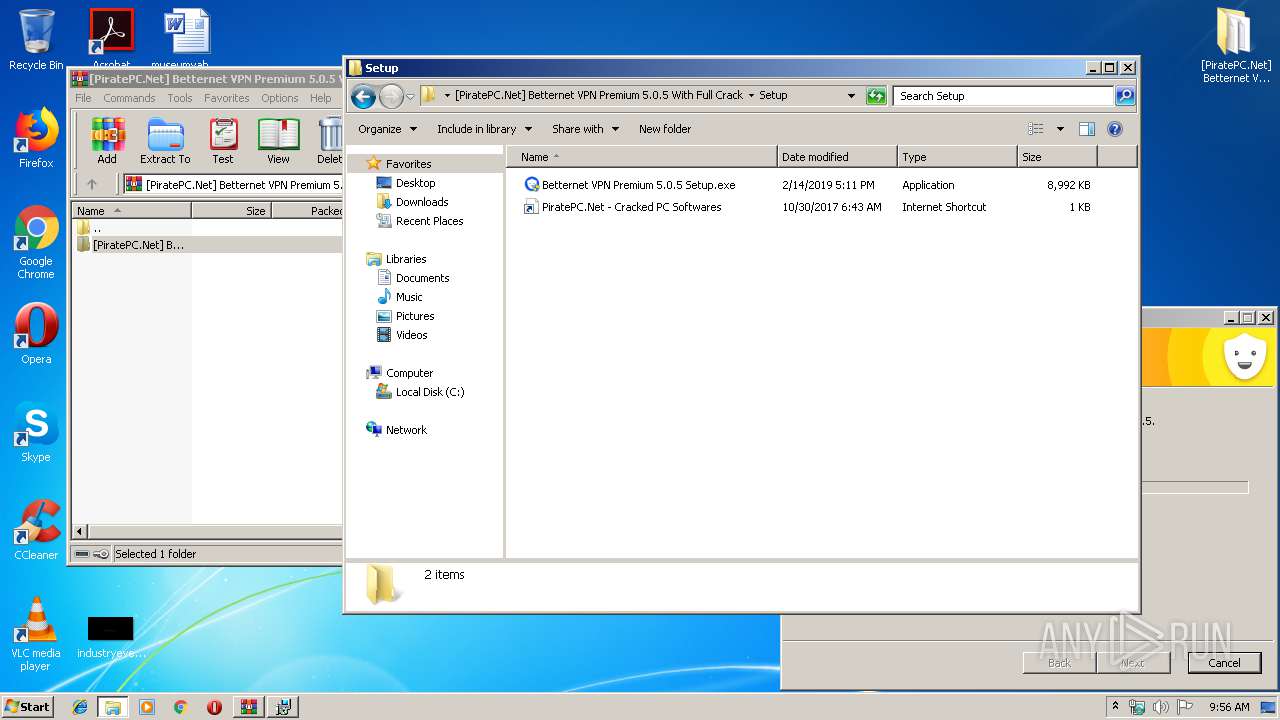Click the WinRAR taskbar button
Viewport: 1280px width, 720px height.
coord(248,707)
